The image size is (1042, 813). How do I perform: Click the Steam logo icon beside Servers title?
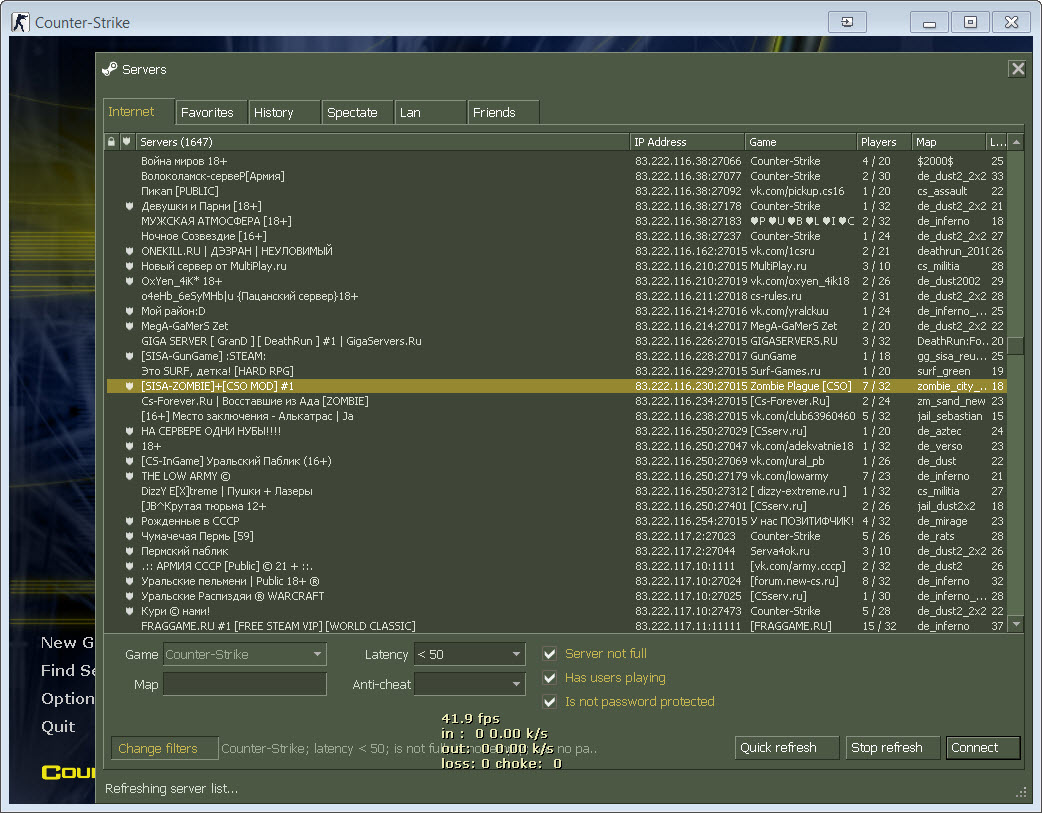[110, 69]
